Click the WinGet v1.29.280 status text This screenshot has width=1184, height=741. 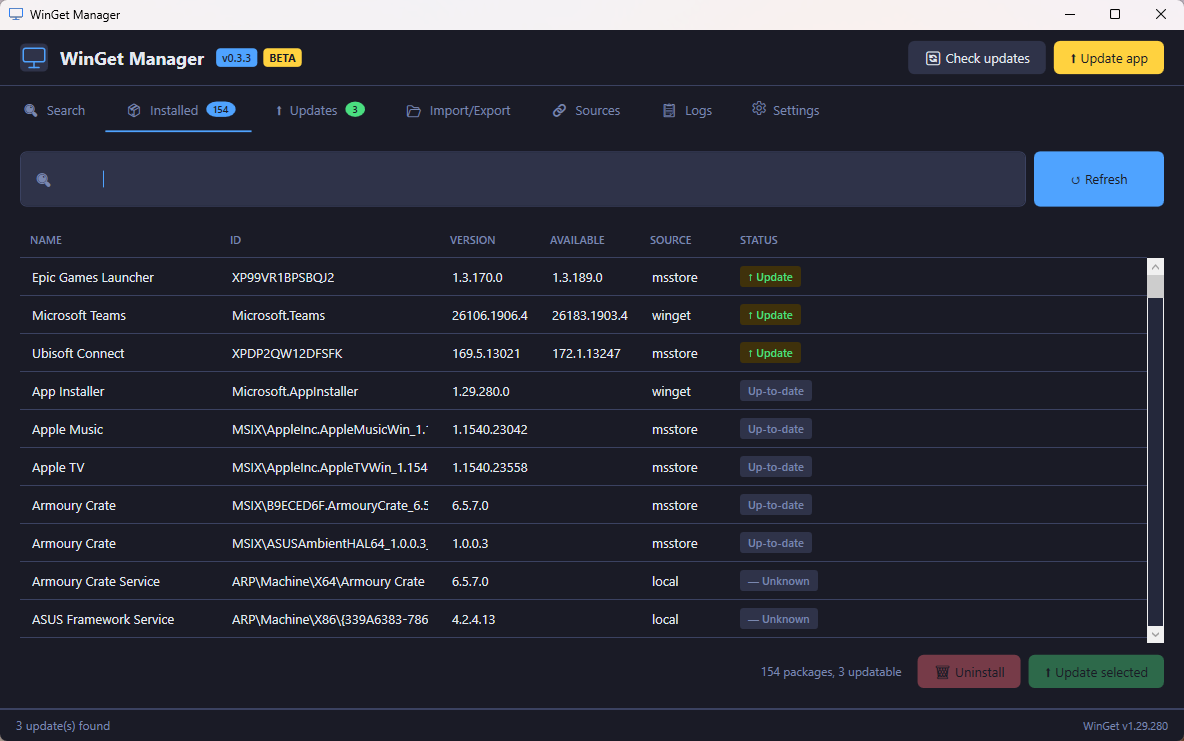click(x=1125, y=726)
